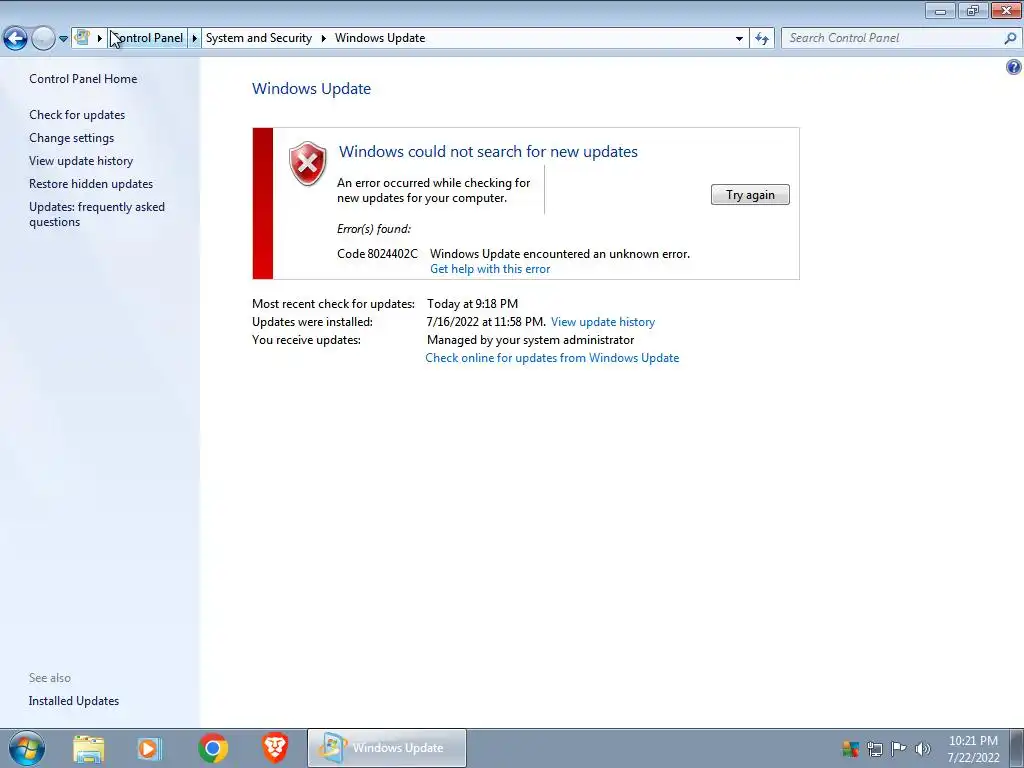Open Windows Explorer from the taskbar
Viewport: 1024px width, 768px height.
tap(88, 748)
